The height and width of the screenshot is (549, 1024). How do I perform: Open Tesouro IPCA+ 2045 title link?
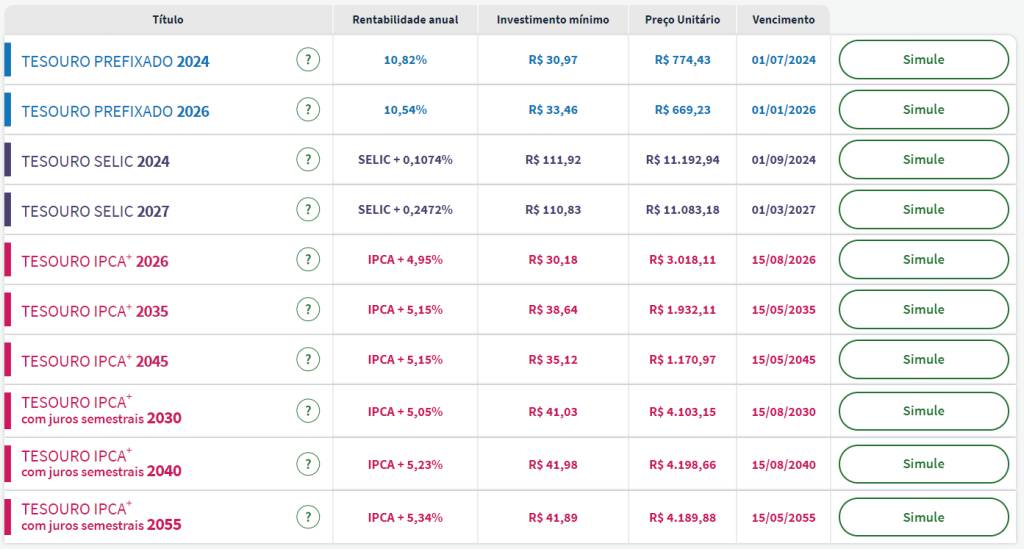[x=94, y=361]
